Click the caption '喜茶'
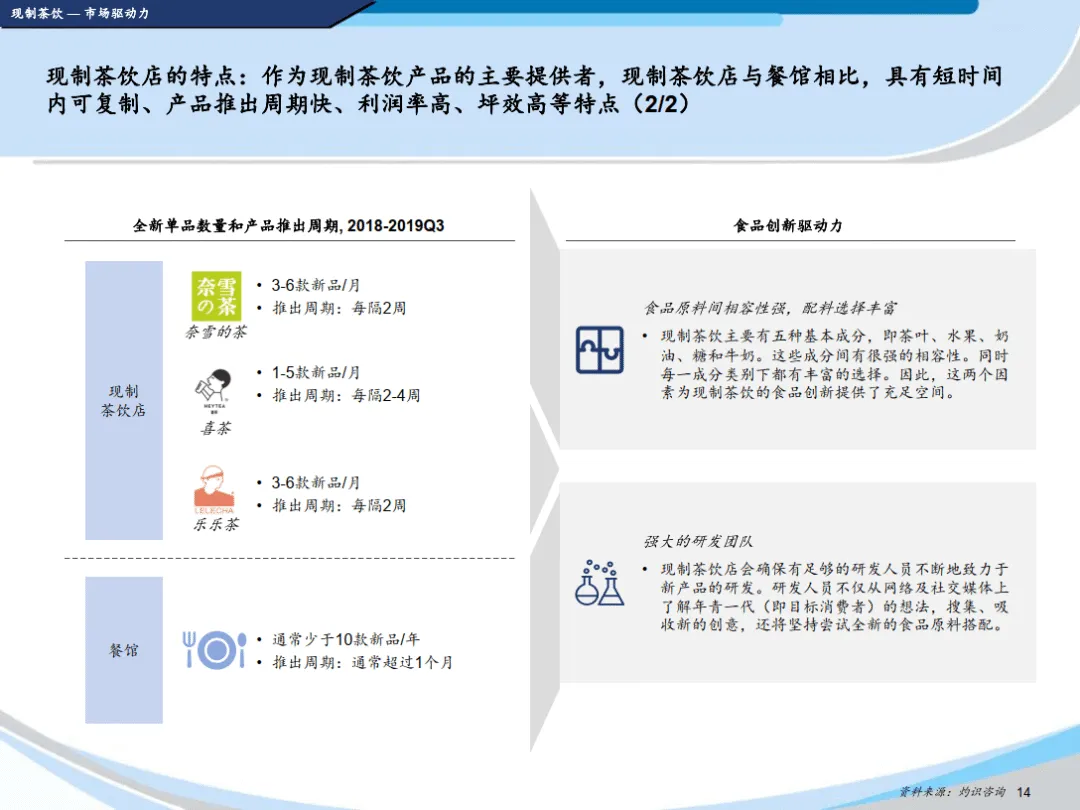This screenshot has width=1080, height=810. click(x=216, y=428)
